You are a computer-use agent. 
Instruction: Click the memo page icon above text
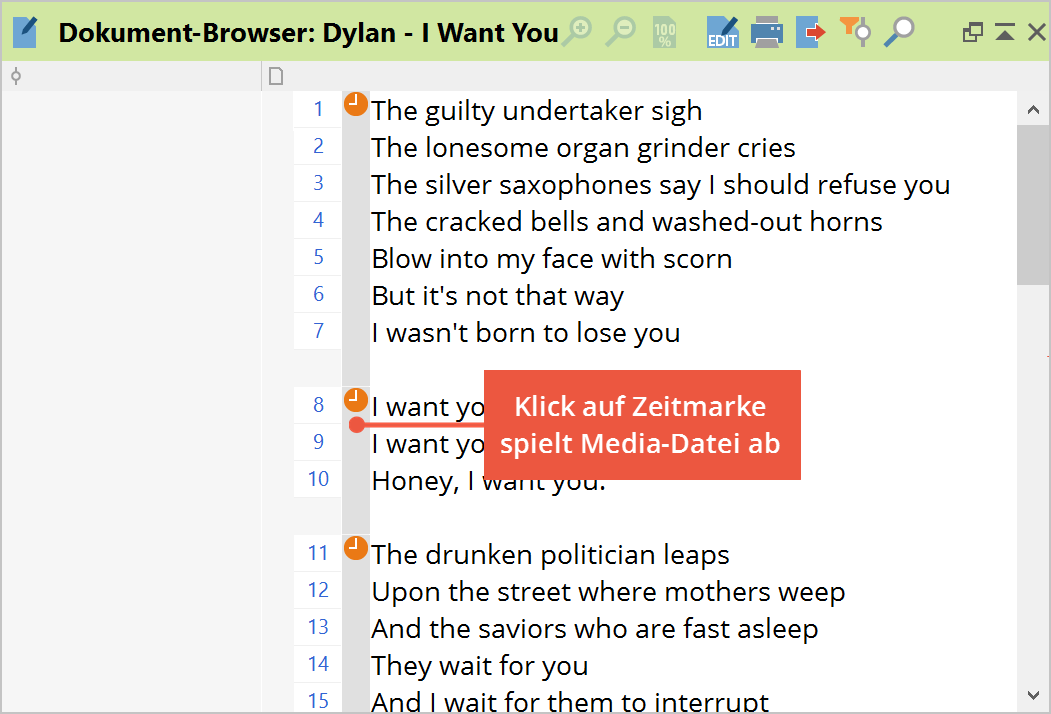276,76
